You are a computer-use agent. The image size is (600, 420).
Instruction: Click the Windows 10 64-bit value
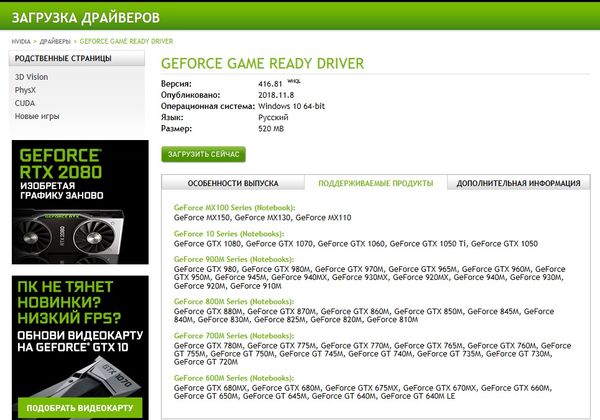(291, 106)
